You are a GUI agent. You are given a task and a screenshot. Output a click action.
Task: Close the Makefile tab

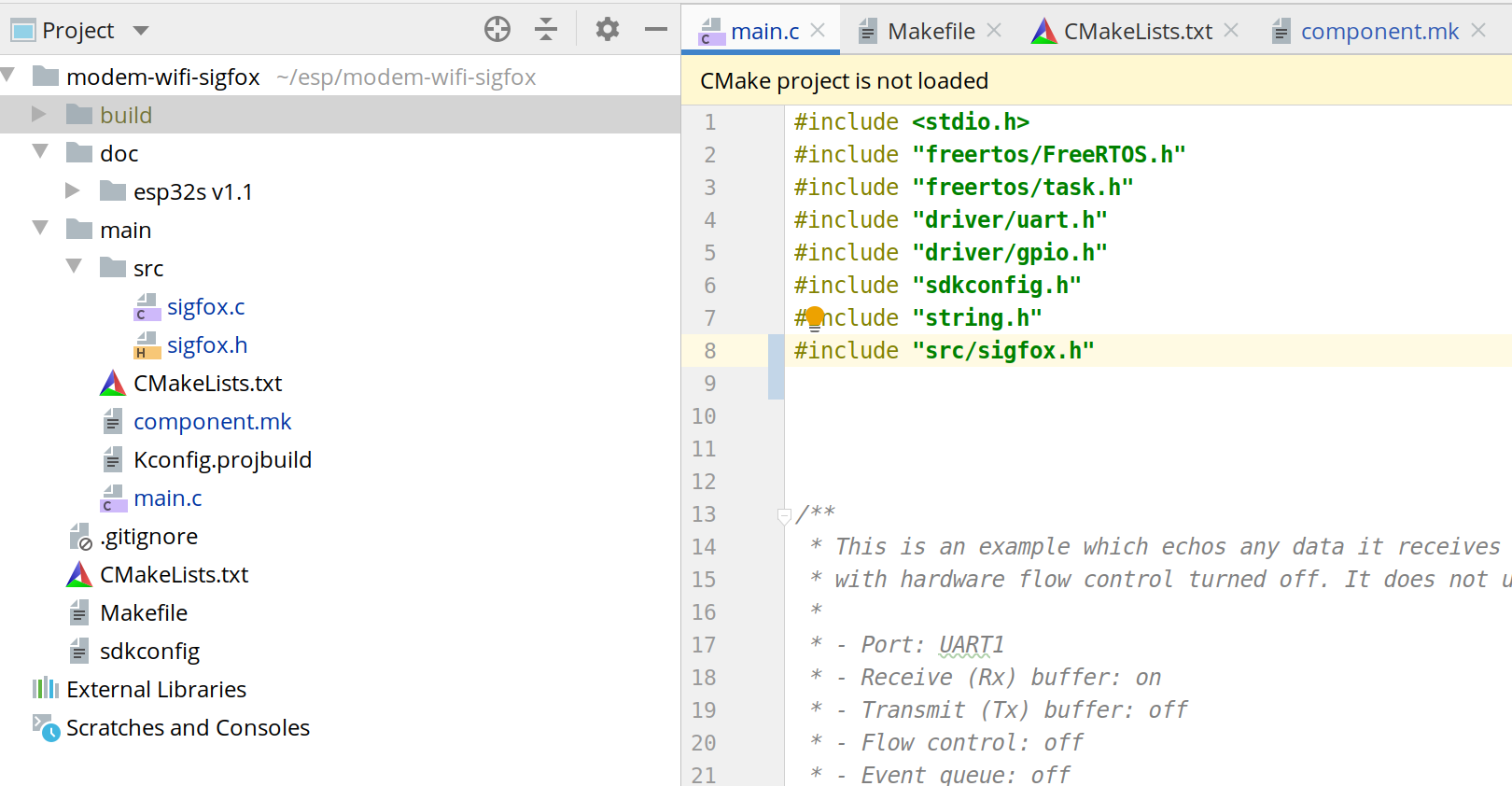pyautogui.click(x=994, y=31)
